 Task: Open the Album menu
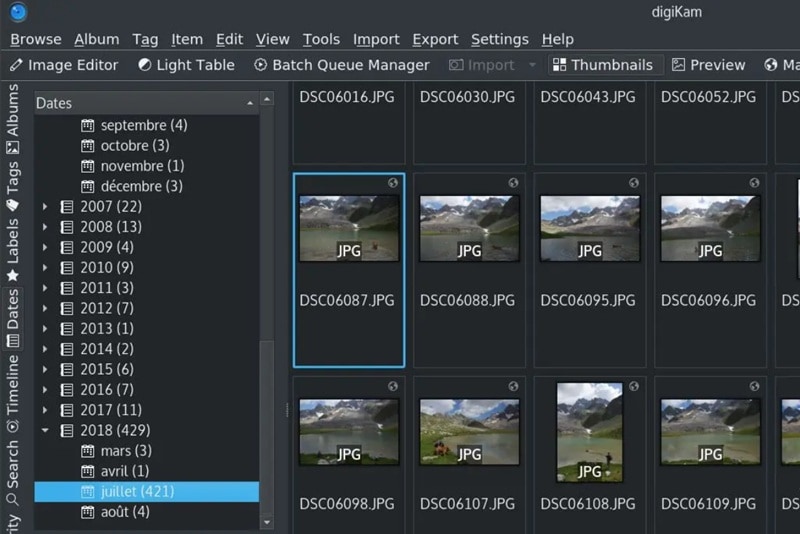(x=96, y=39)
